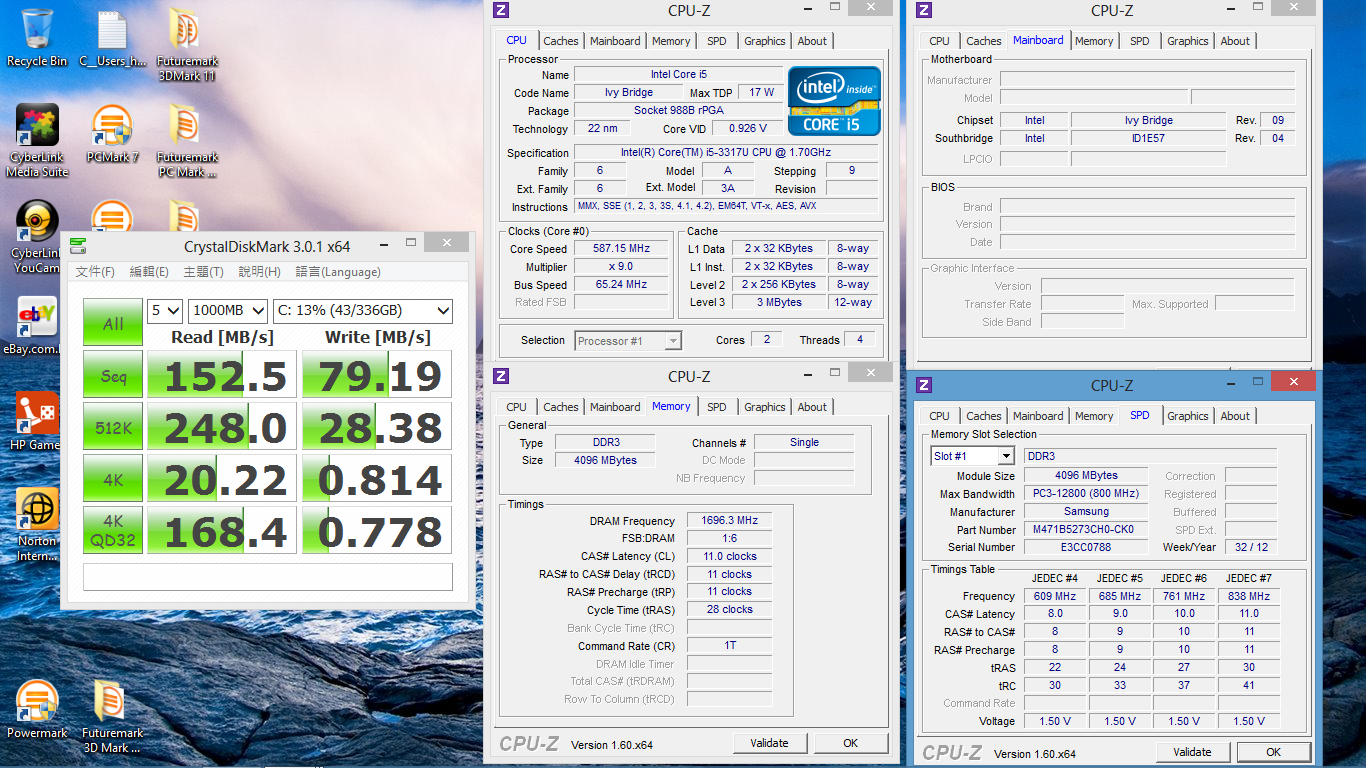The width and height of the screenshot is (1366, 768).
Task: Click the Core Speed value 587.15 MHz
Action: (621, 248)
